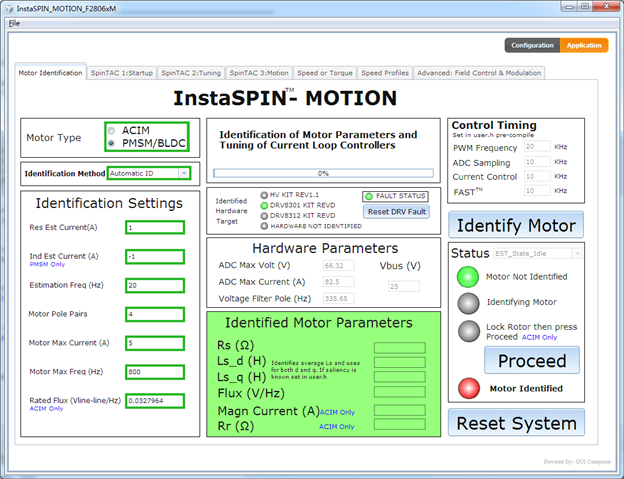Screen dimensions: 624x479
Task: Click the DRV8312 KIT REVD hardware indicator
Action: [x=264, y=215]
